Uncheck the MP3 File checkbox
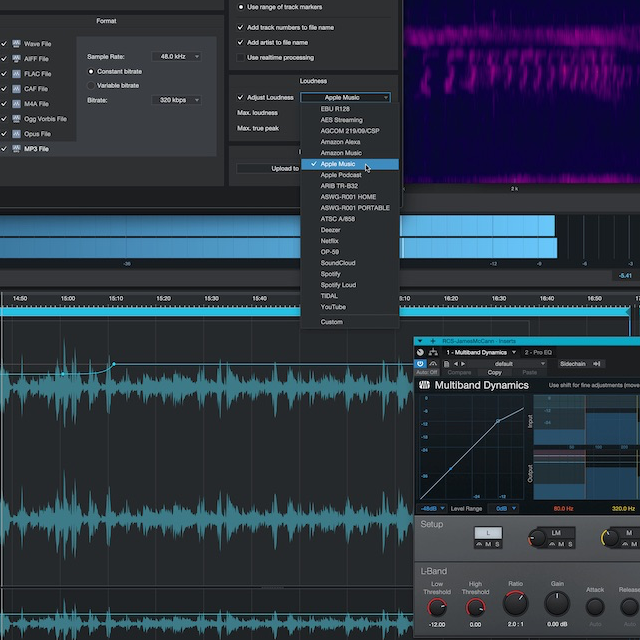This screenshot has width=640, height=640. click(x=4, y=149)
